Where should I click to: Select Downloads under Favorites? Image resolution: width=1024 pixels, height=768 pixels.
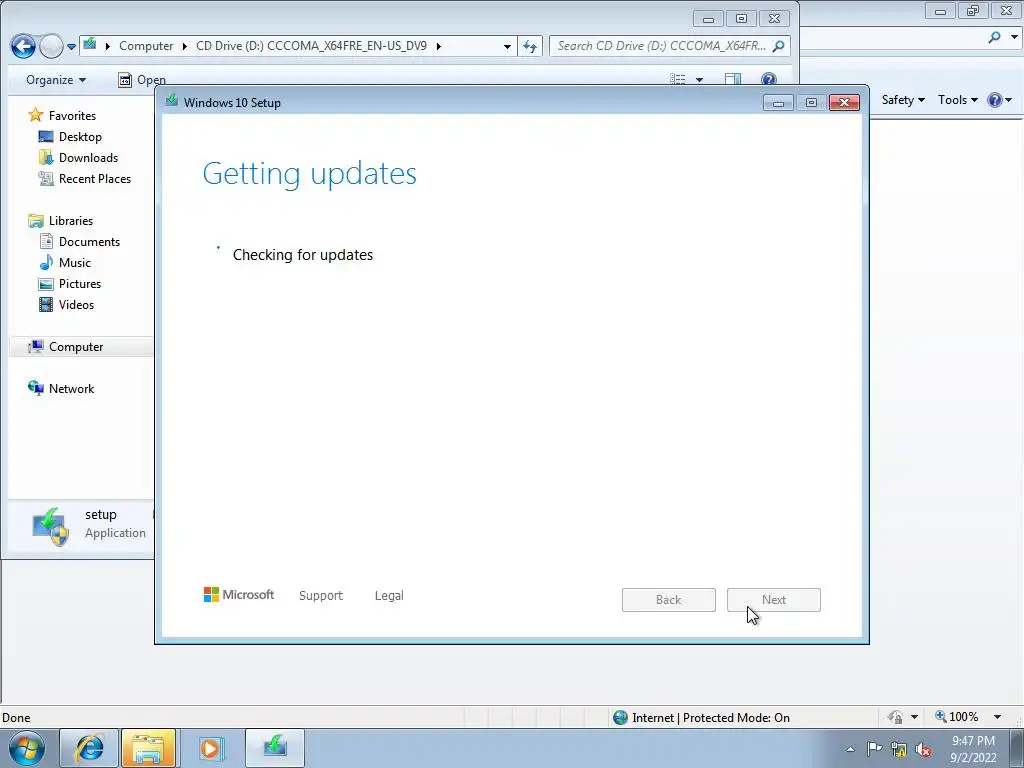click(78, 157)
